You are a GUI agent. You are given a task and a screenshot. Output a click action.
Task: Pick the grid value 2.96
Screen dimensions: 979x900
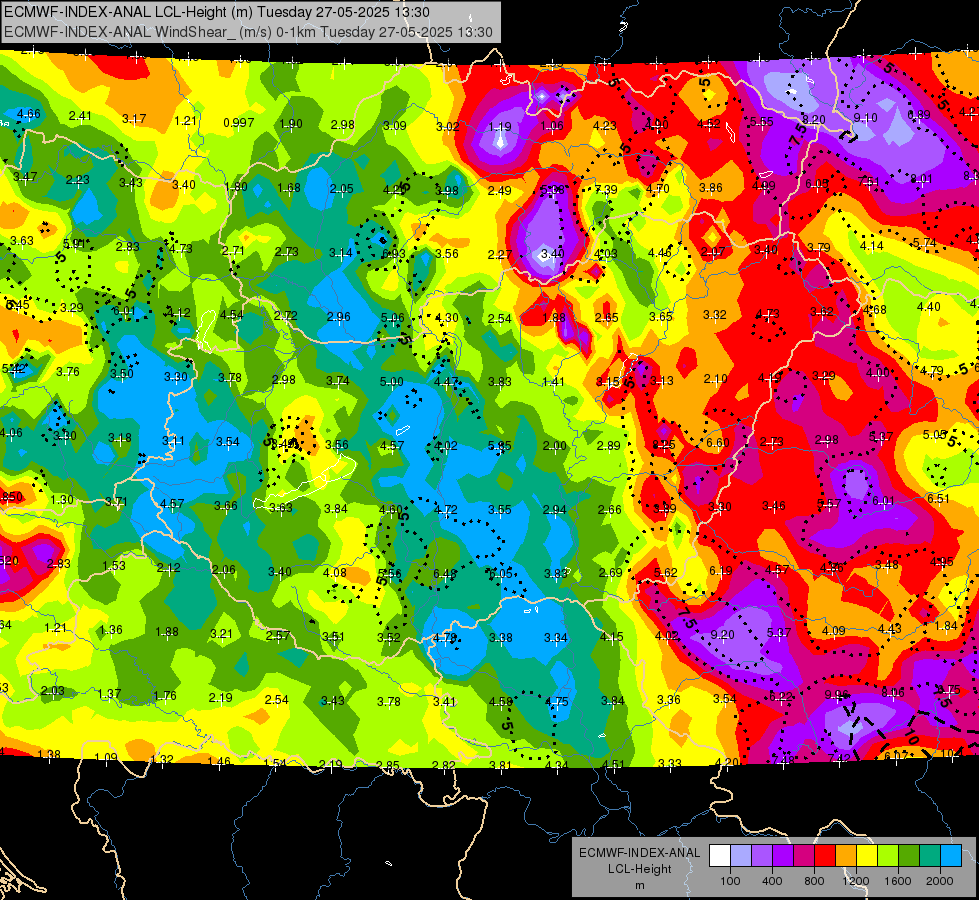coord(338,317)
